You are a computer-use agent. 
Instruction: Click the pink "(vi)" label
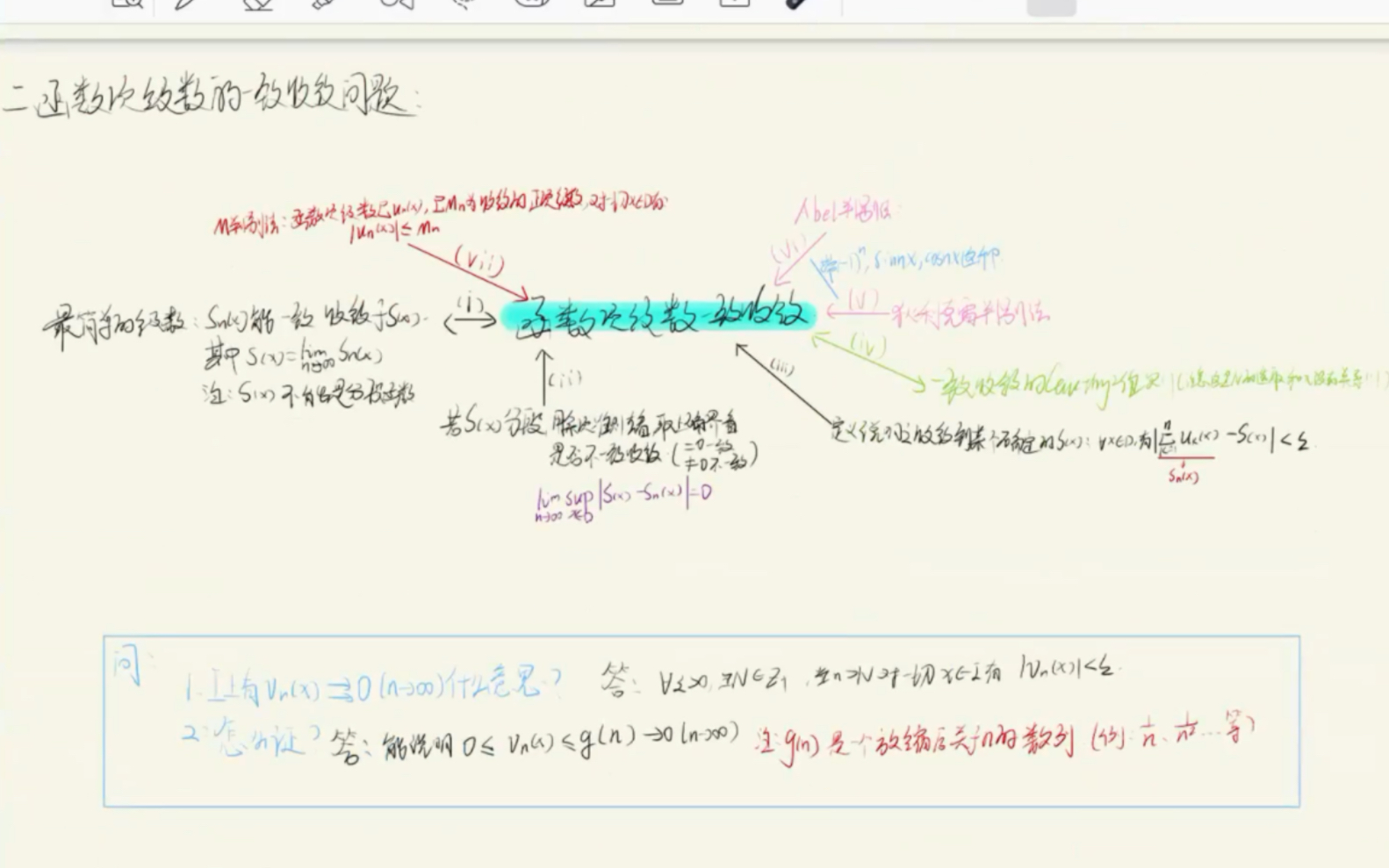(788, 250)
